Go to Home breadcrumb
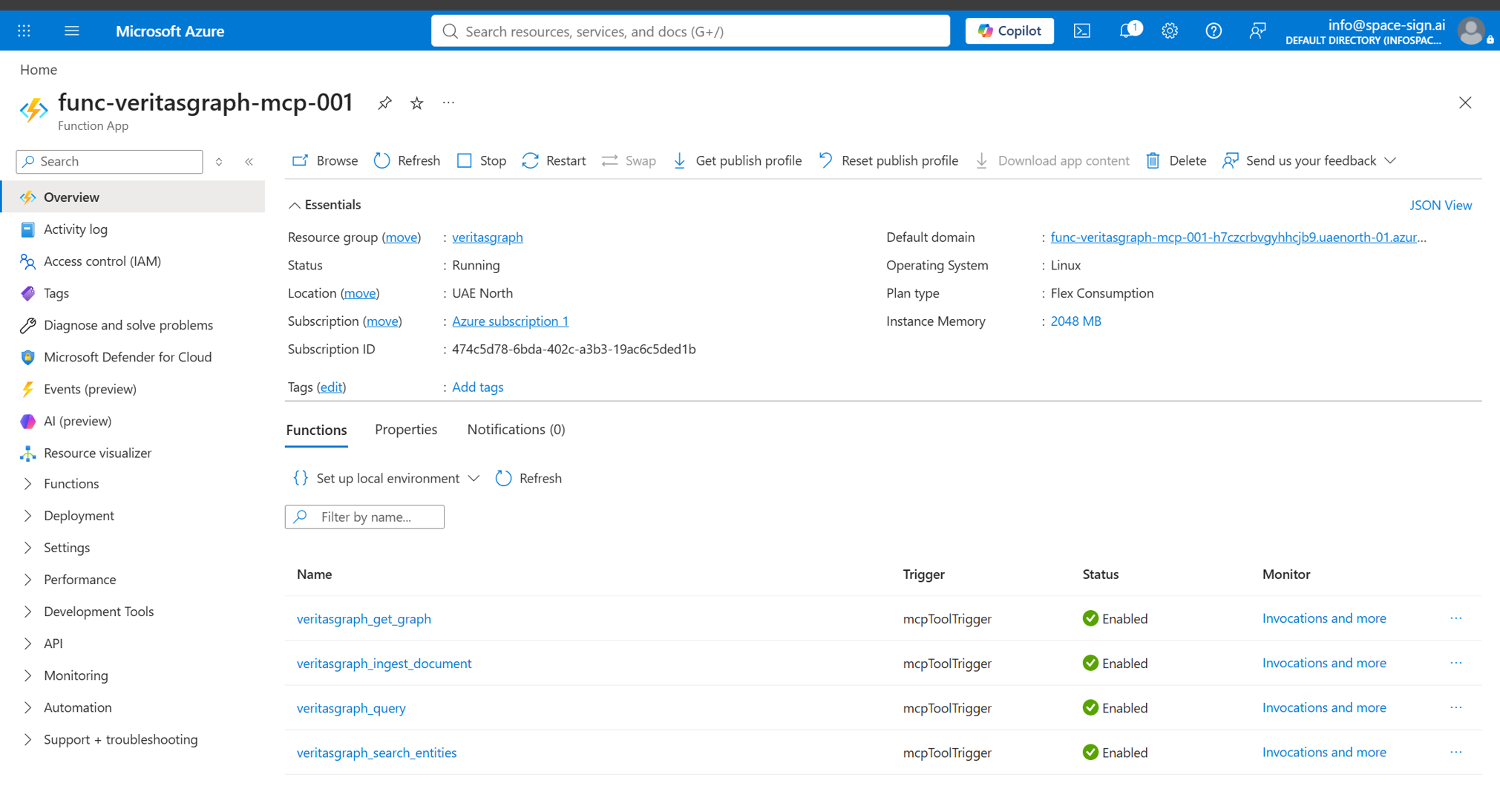 (x=39, y=70)
